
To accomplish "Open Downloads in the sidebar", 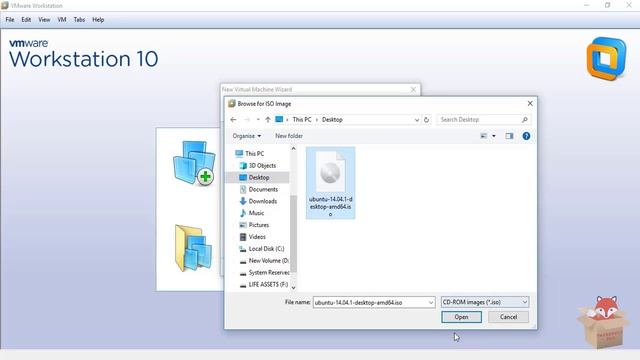I will (x=262, y=201).
